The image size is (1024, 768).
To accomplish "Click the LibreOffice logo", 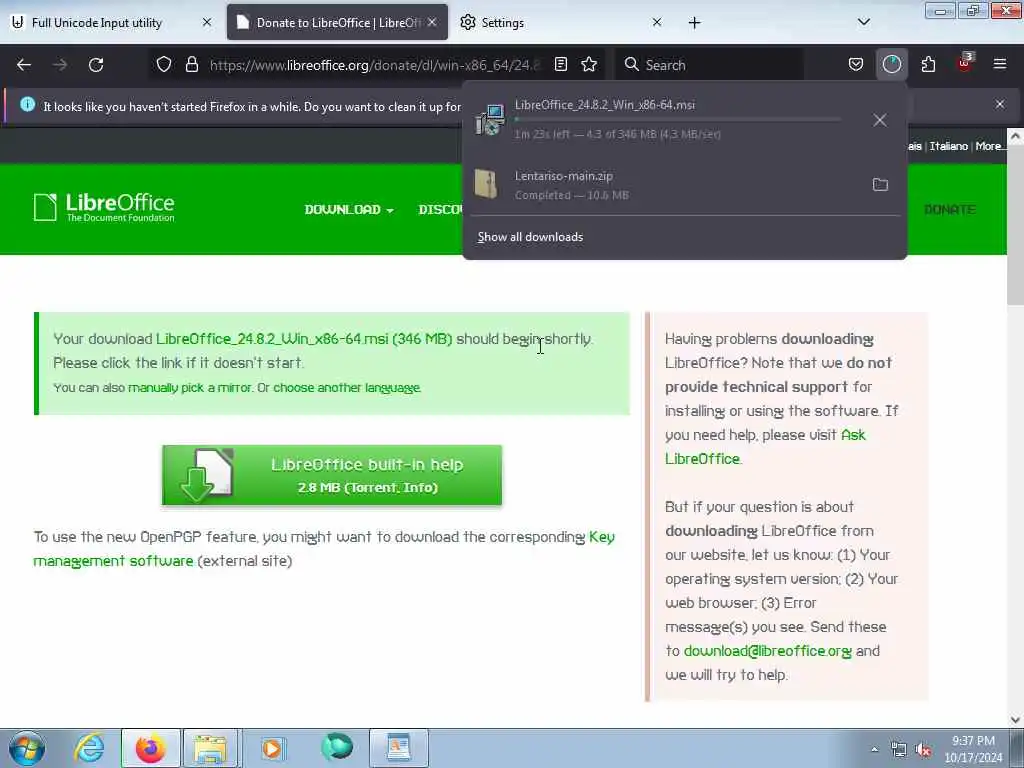I will point(104,208).
